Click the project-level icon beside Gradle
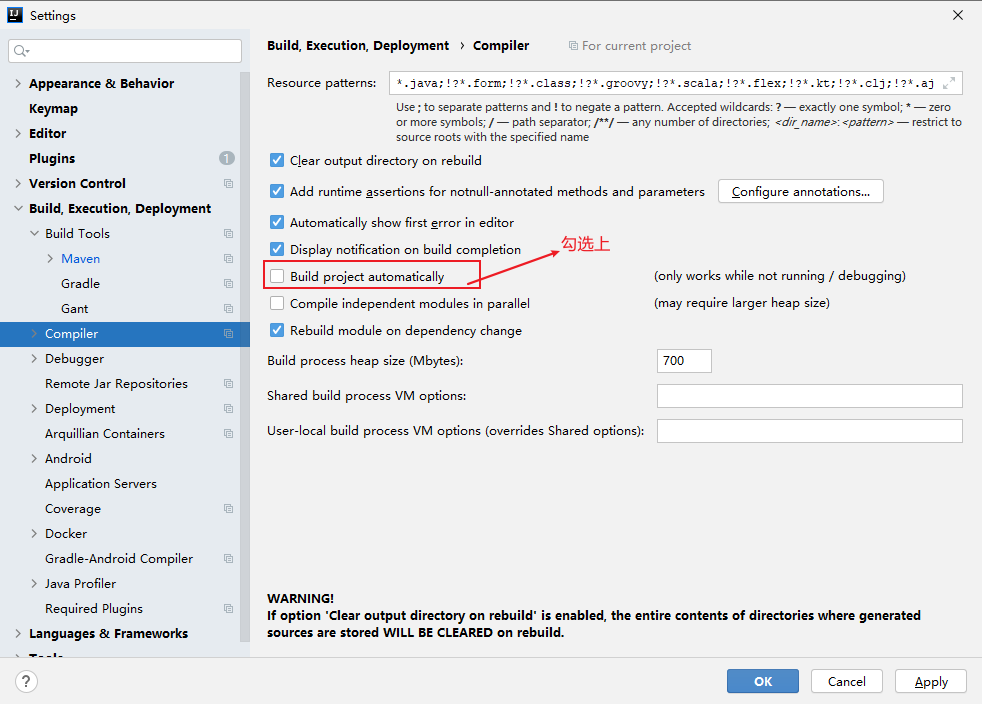 coord(228,284)
